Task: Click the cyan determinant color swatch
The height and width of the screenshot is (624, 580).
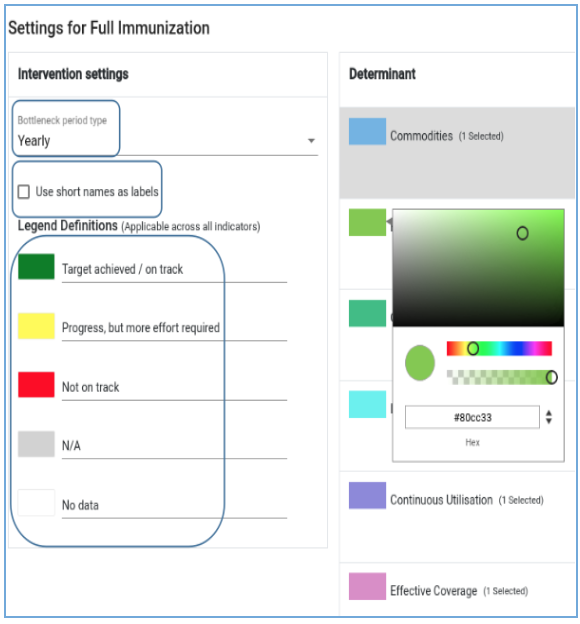Action: pos(367,404)
